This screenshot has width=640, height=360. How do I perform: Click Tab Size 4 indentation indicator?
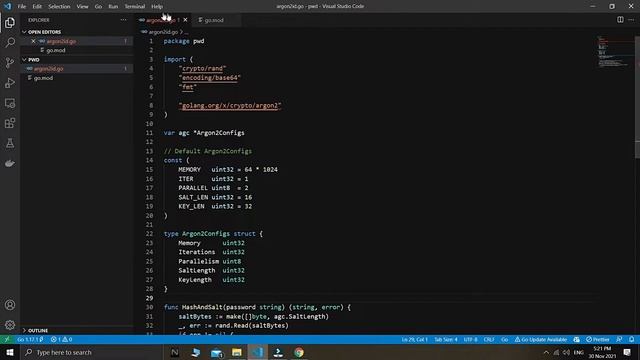446,340
